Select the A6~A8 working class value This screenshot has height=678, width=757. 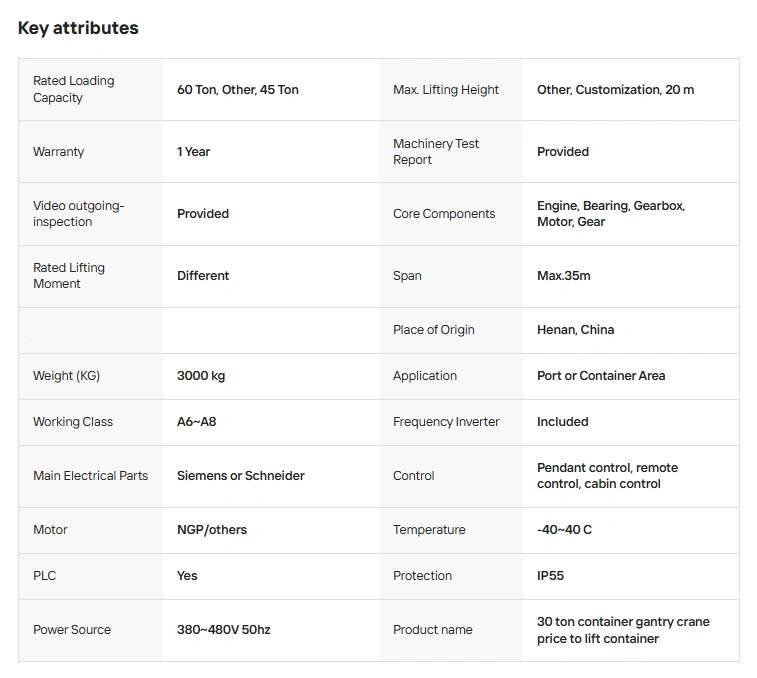(x=197, y=422)
